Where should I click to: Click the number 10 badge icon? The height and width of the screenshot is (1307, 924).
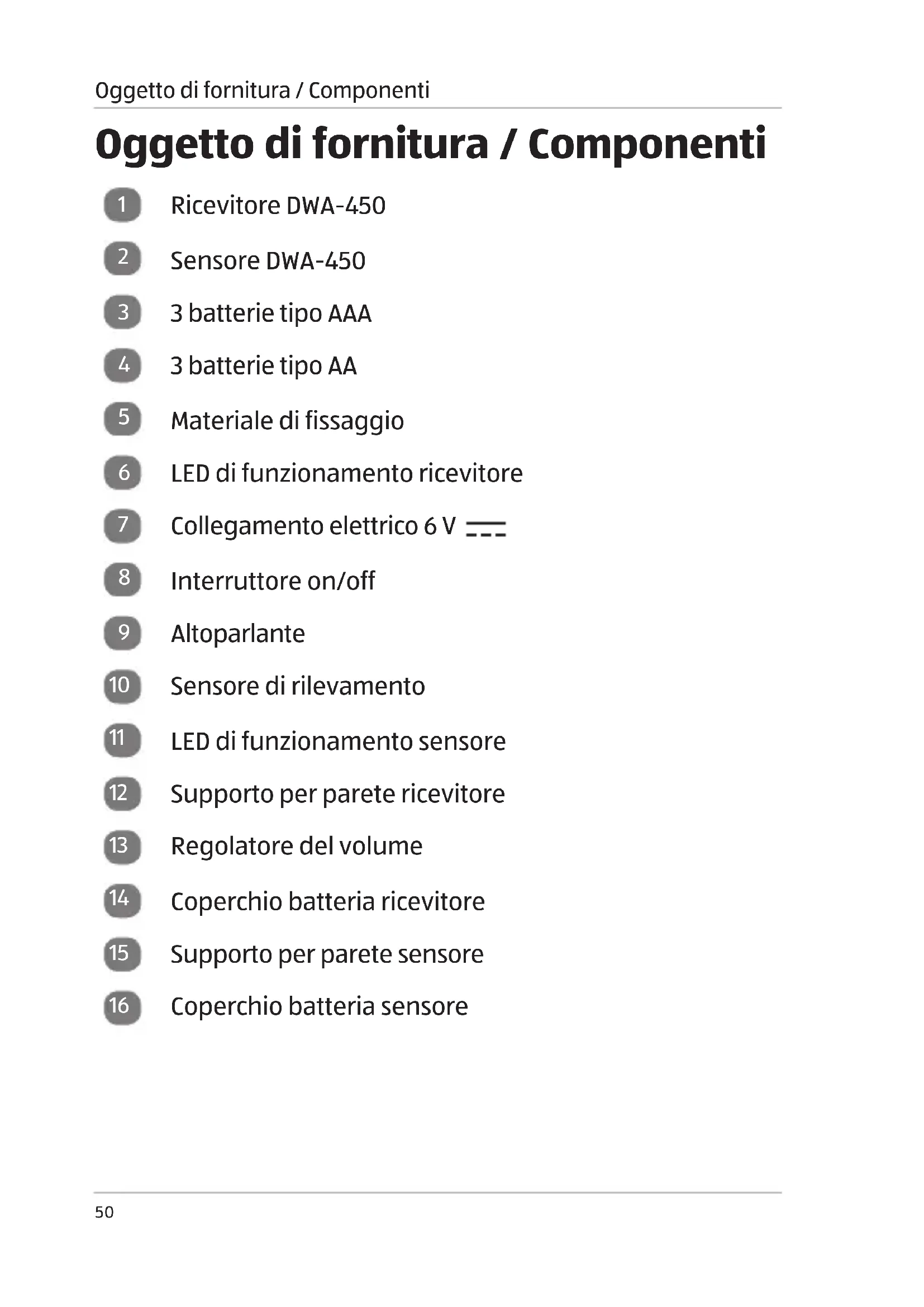[x=122, y=686]
